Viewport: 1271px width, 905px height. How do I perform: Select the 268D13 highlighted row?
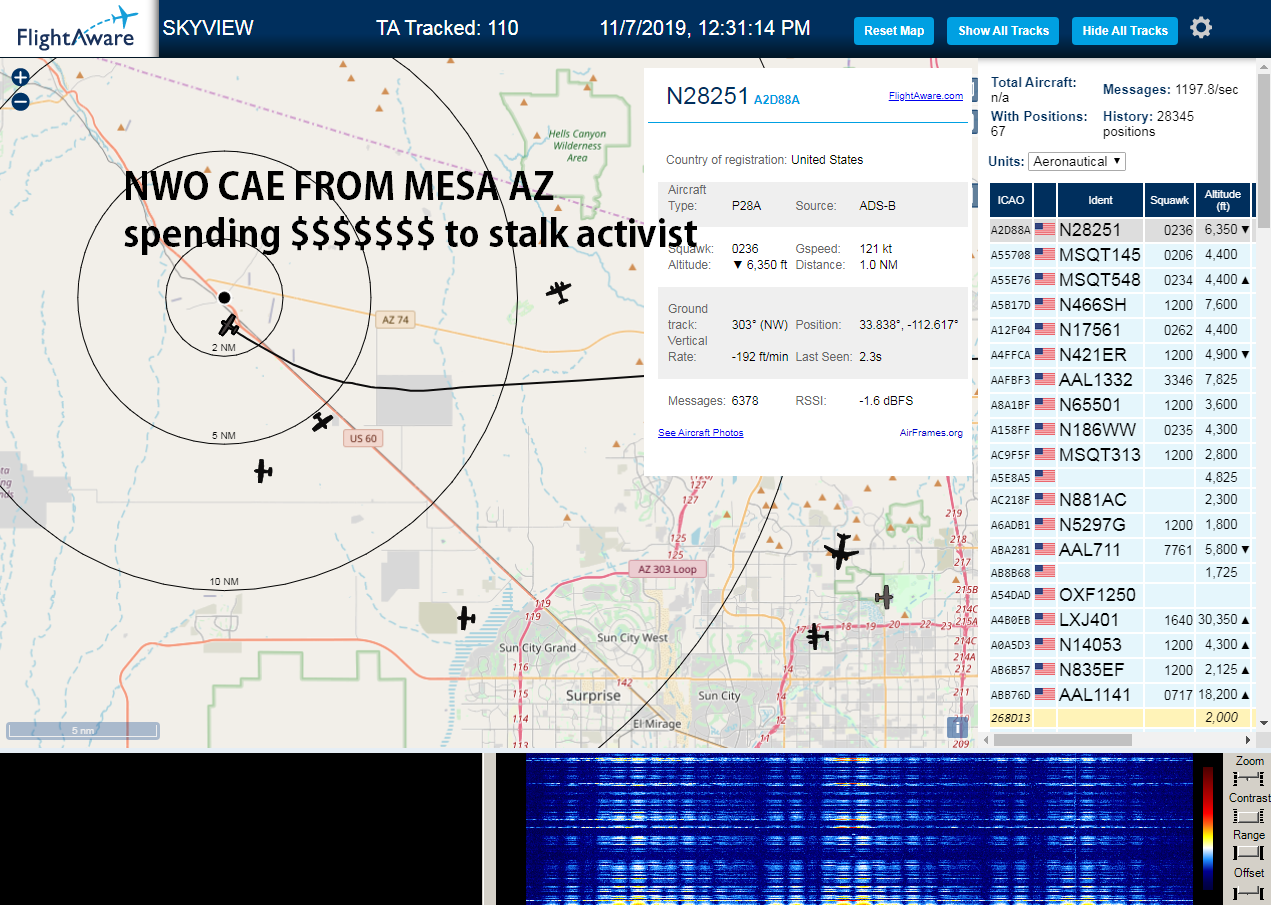1120,718
